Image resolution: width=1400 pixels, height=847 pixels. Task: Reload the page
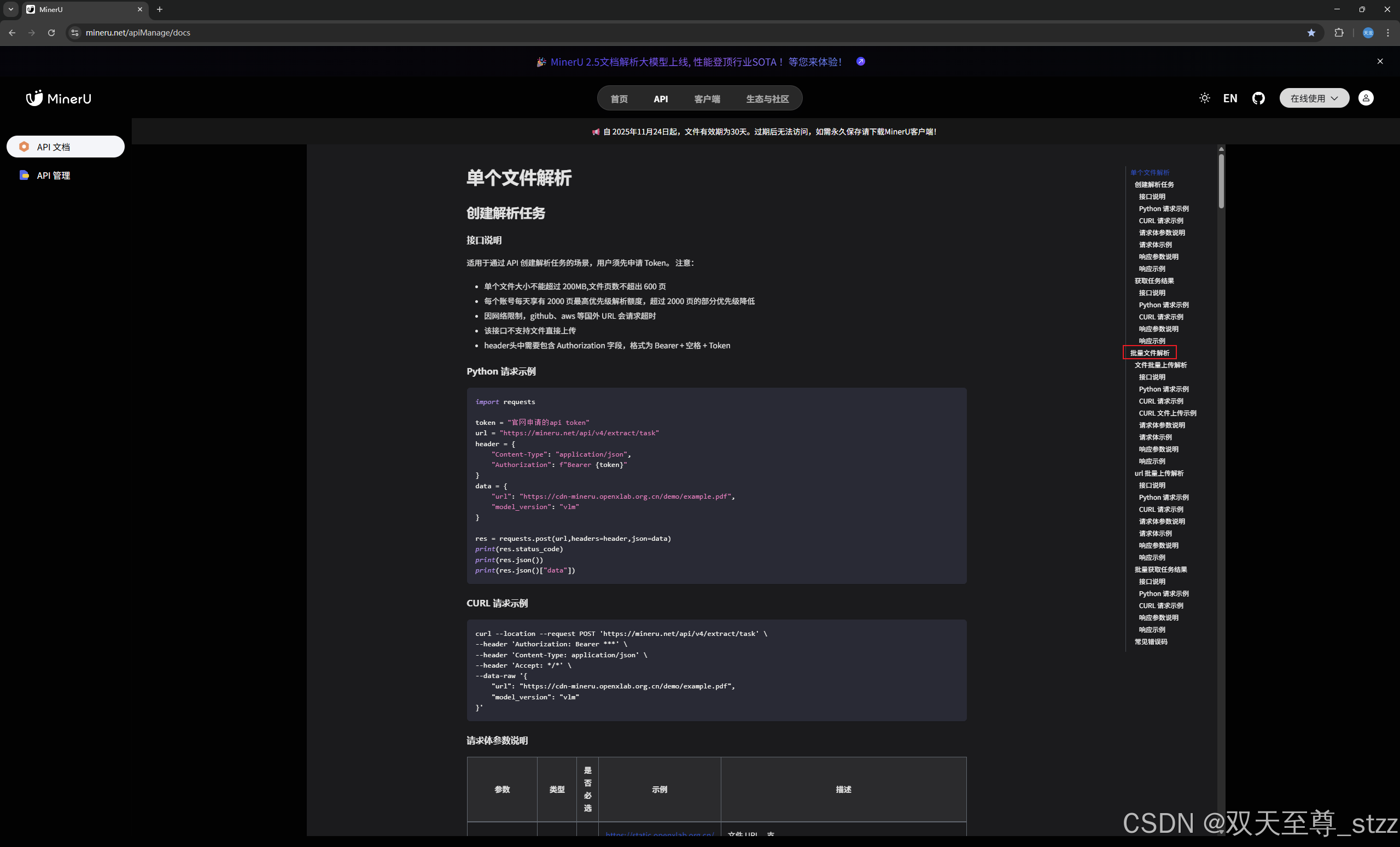51,33
